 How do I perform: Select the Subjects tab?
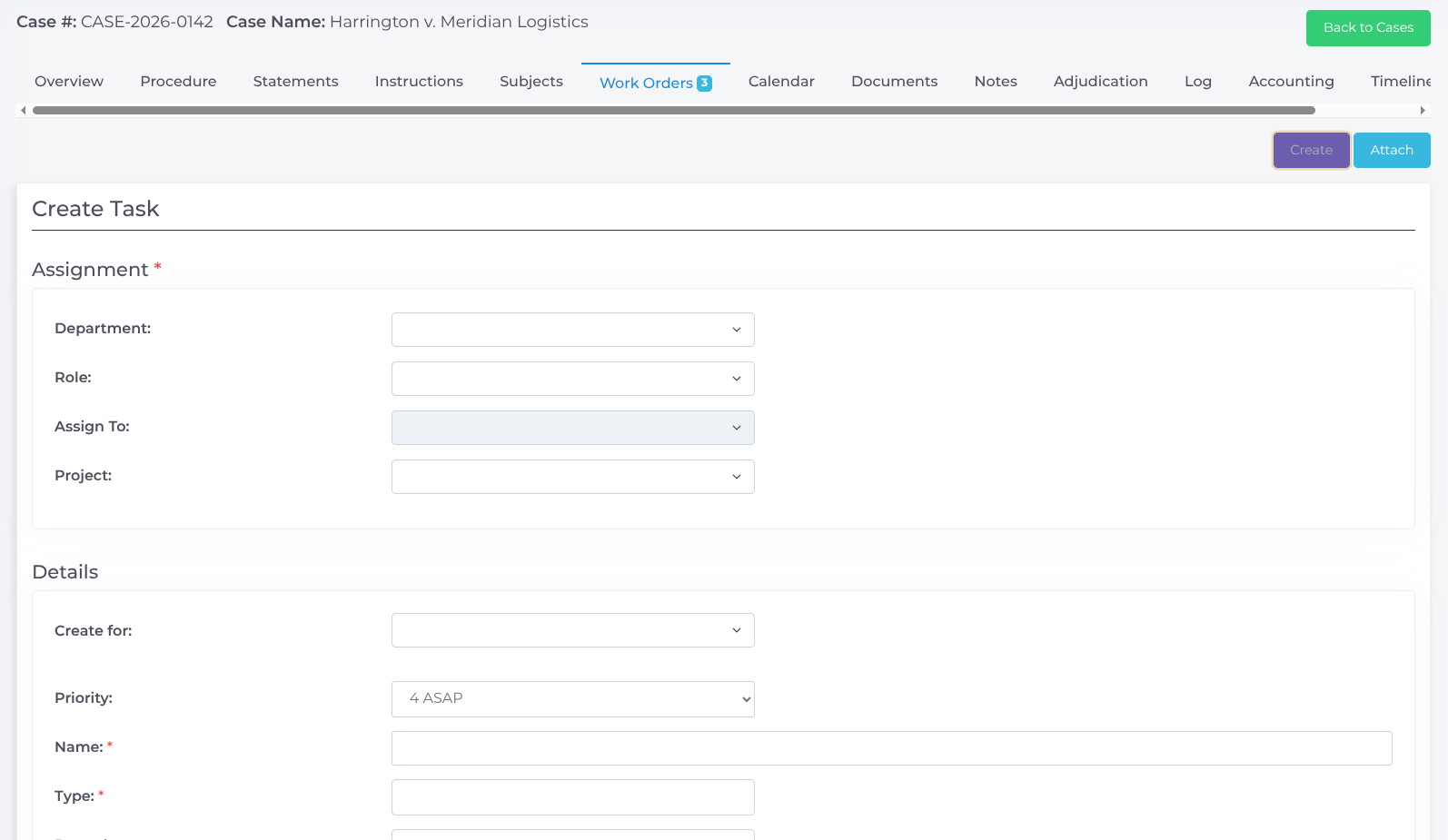(x=531, y=82)
